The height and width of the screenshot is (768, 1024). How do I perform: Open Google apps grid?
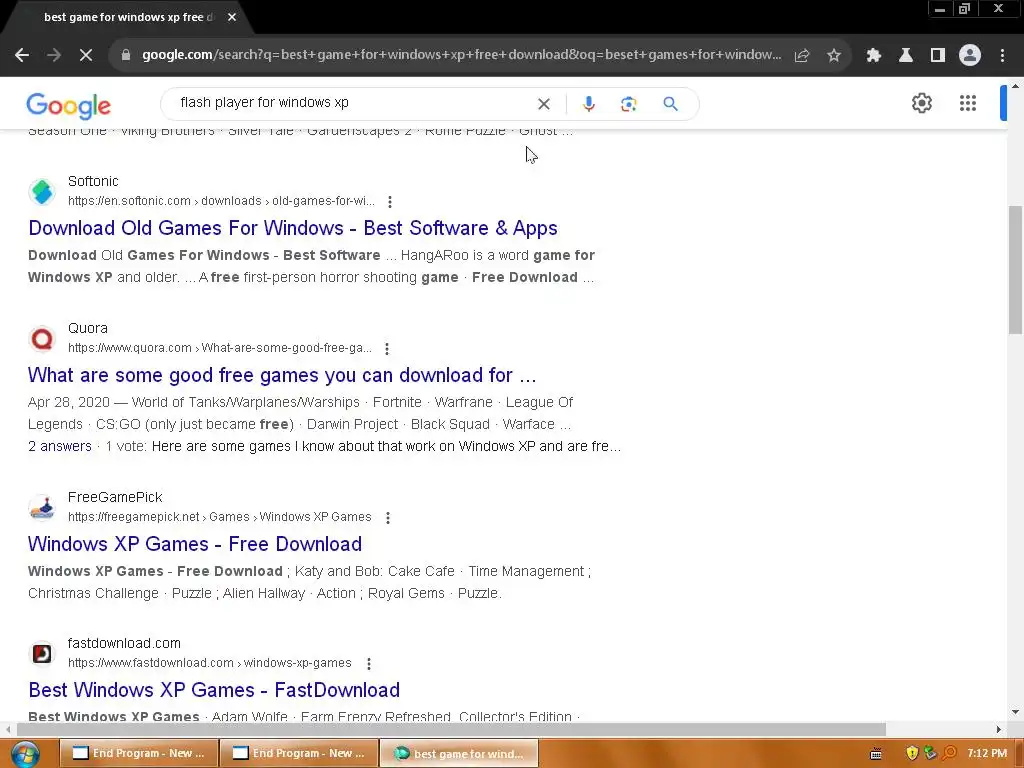968,103
